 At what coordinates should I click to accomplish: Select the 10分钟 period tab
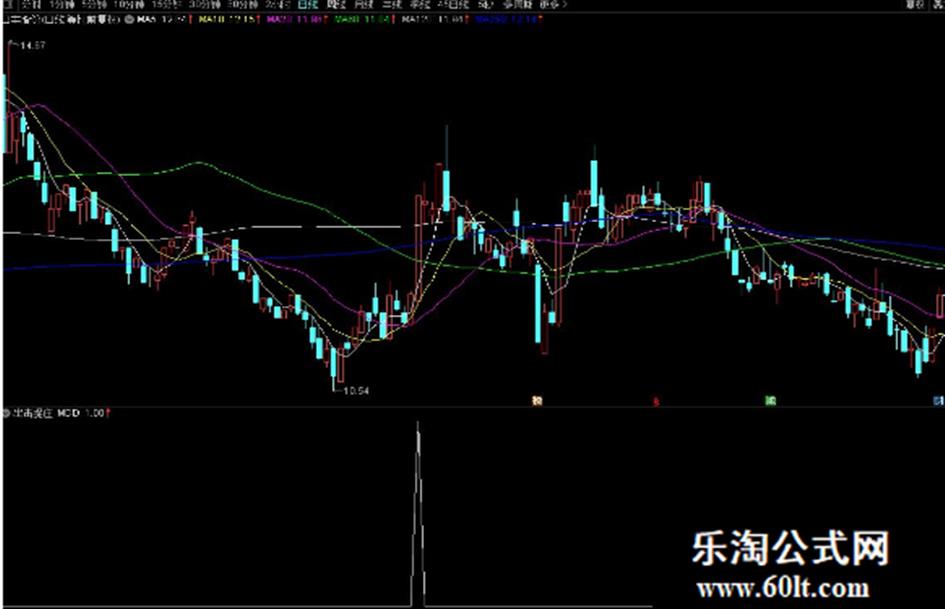tap(129, 4)
